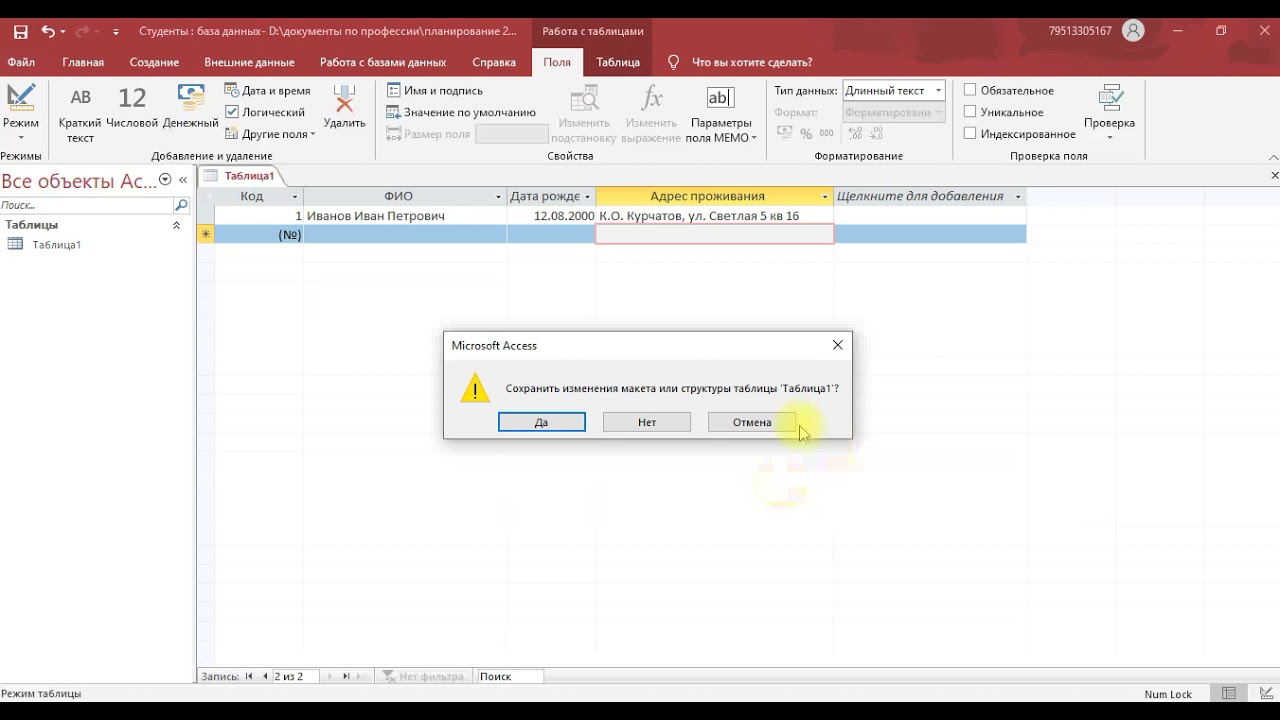Screen dimensions: 1280x720
Task: Close the Microsoft Access dialog
Action: pos(838,345)
